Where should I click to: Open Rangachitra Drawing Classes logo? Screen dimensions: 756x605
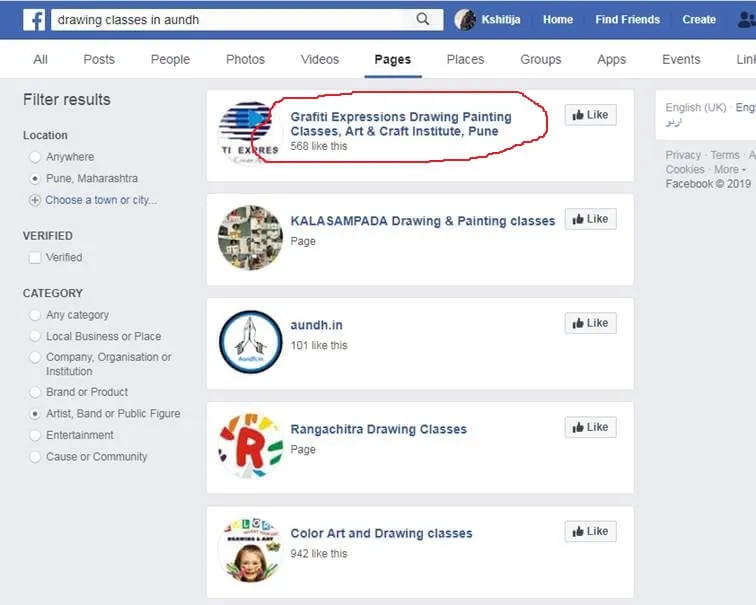pyautogui.click(x=250, y=446)
